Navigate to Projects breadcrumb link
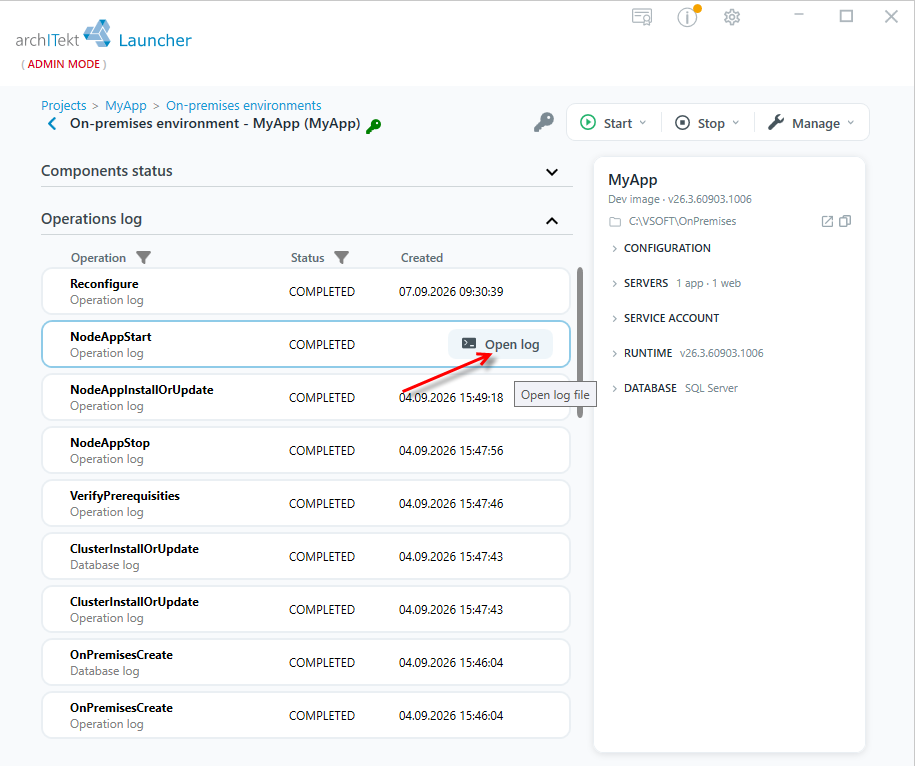 tap(64, 106)
